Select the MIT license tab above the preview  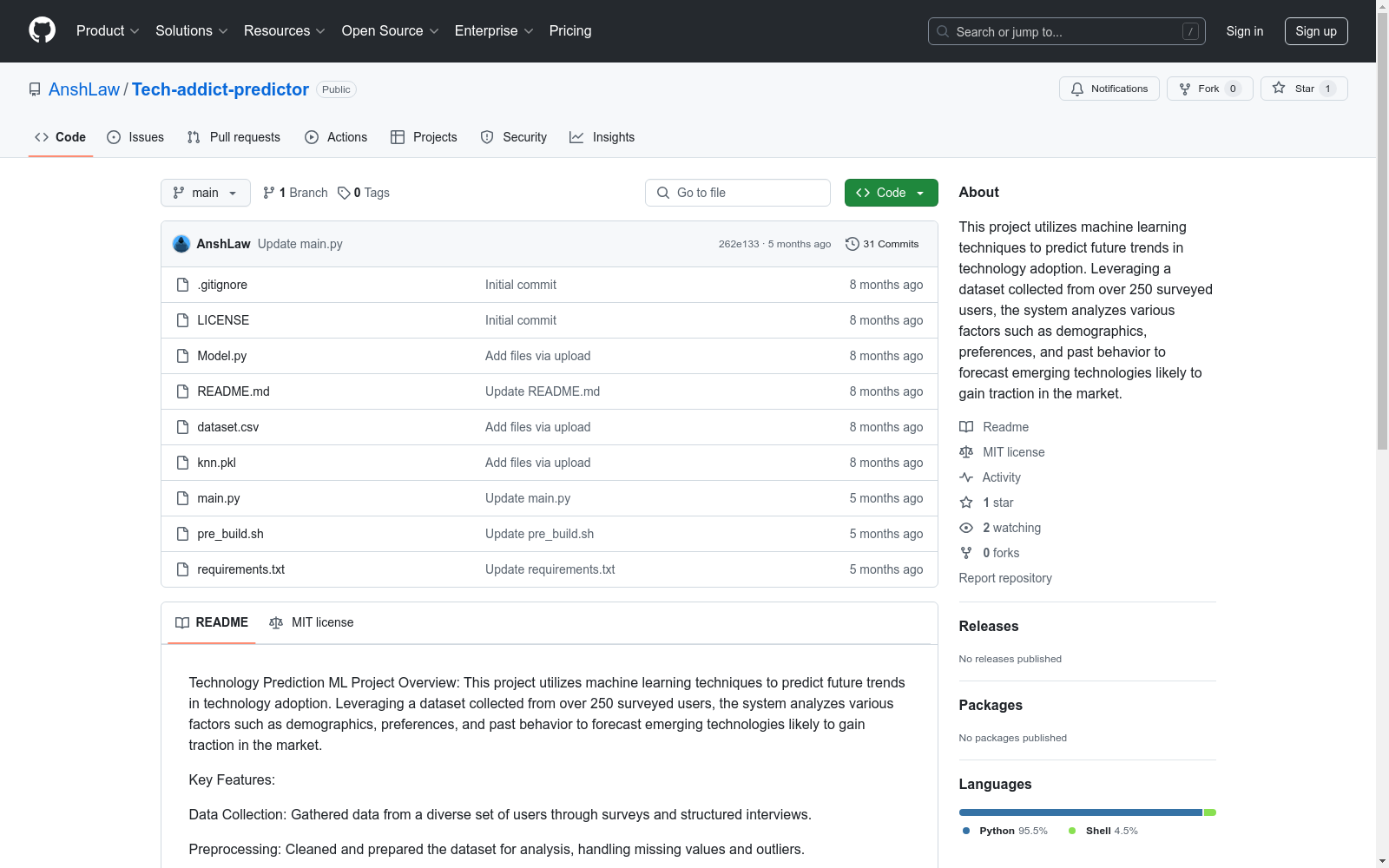click(312, 622)
